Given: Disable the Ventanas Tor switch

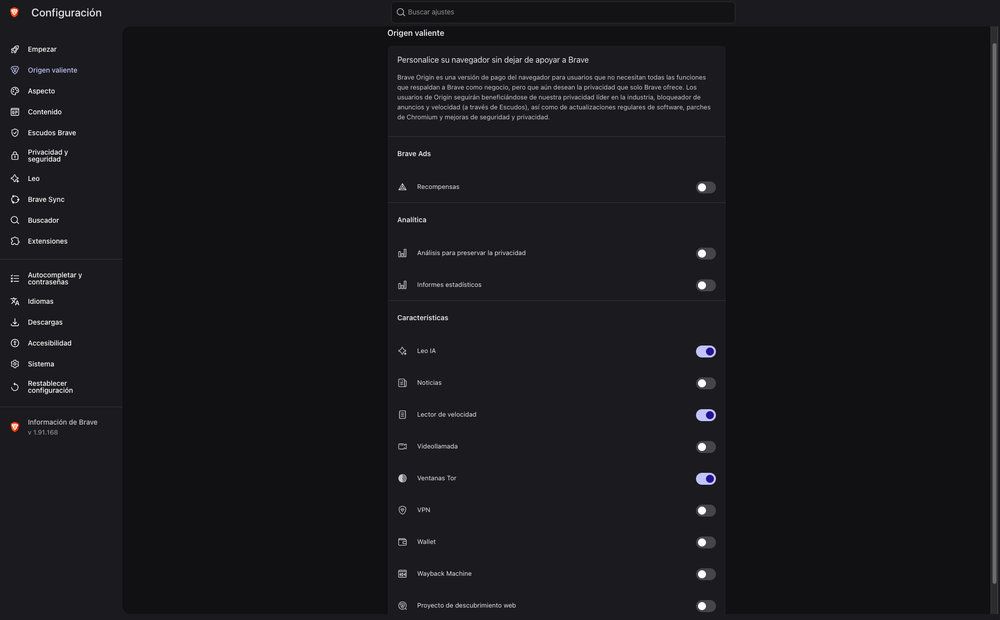Looking at the screenshot, I should point(705,479).
